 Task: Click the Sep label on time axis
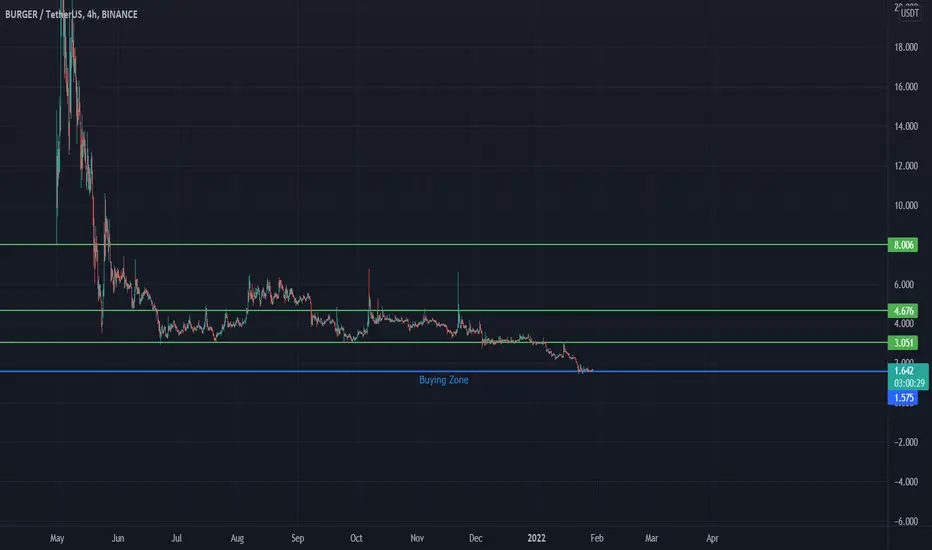pyautogui.click(x=298, y=538)
